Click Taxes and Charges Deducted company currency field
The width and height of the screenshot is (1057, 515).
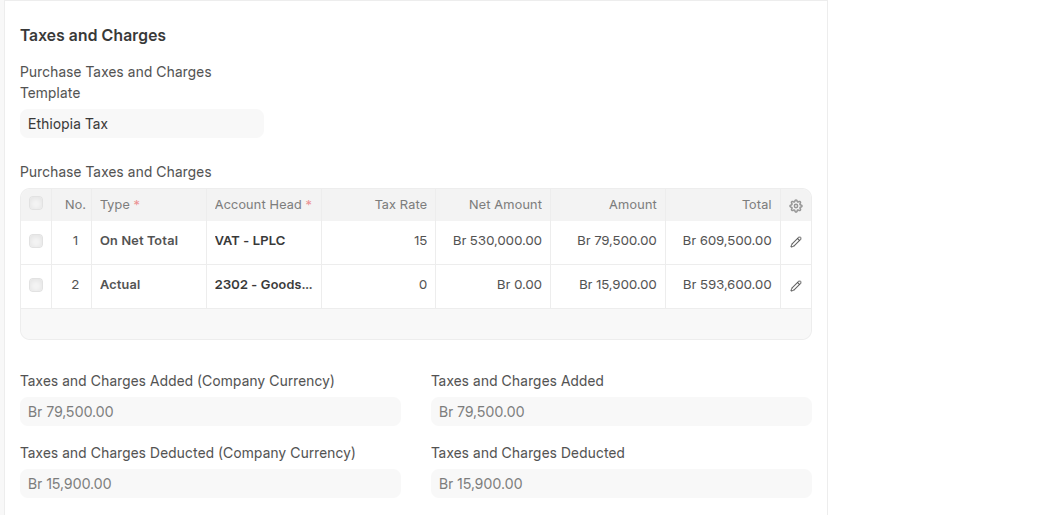point(210,484)
